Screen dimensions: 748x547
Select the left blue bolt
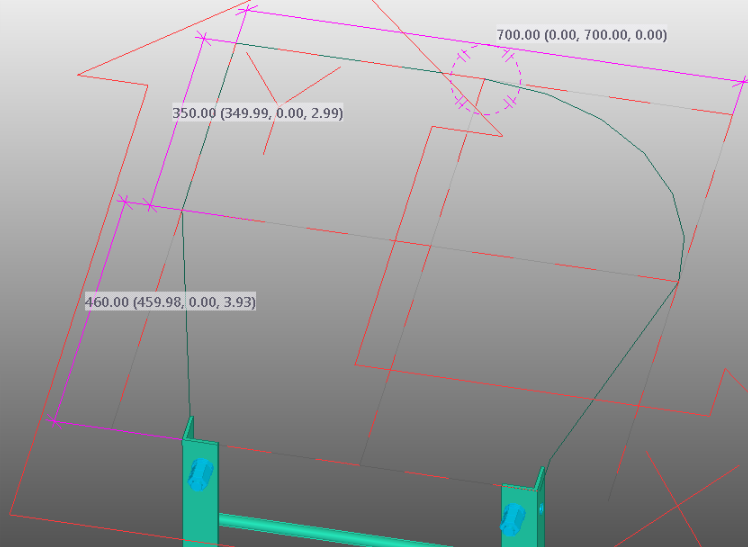198,474
